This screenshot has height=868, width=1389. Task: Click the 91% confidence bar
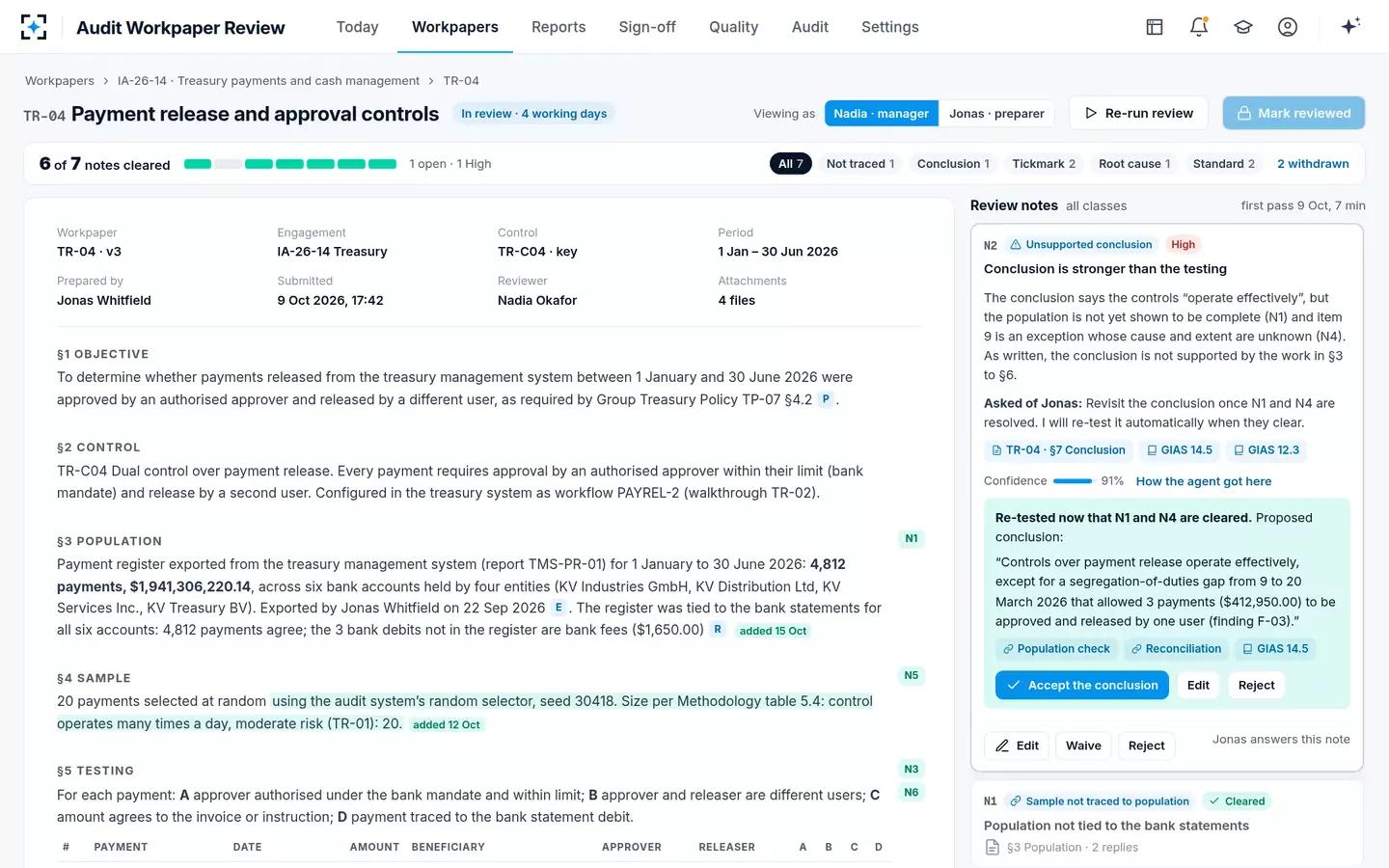tap(1073, 481)
